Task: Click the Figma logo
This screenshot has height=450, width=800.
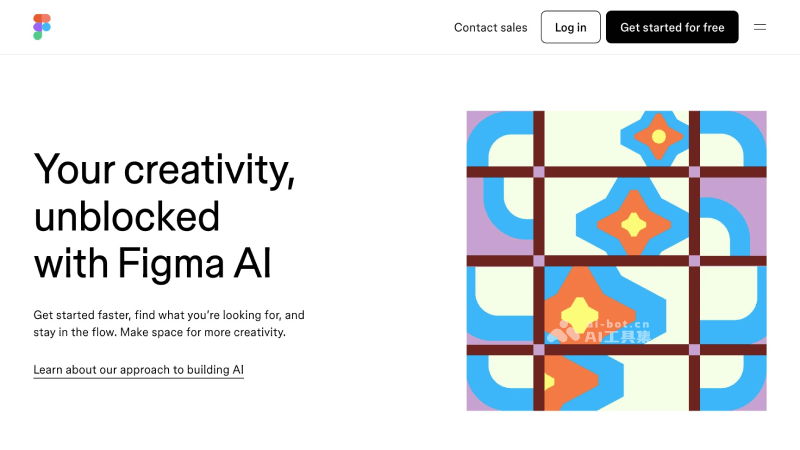Action: pos(41,27)
